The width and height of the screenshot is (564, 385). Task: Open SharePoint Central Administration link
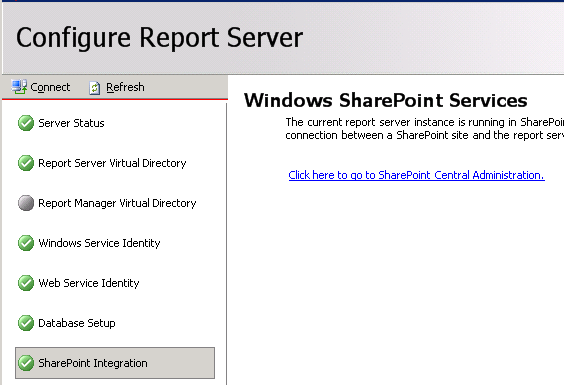(417, 175)
